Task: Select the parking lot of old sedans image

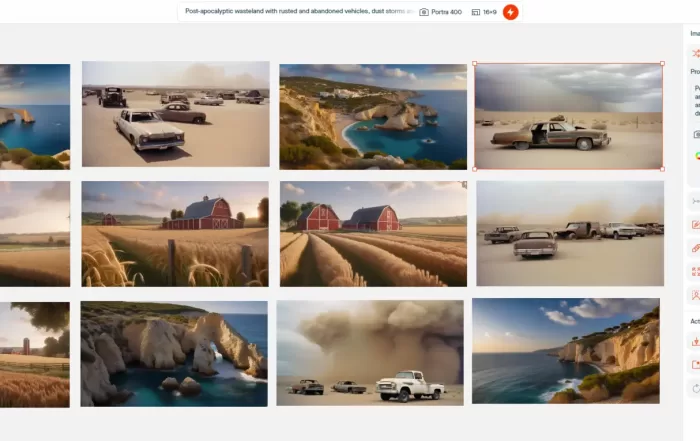Action: pyautogui.click(x=175, y=114)
